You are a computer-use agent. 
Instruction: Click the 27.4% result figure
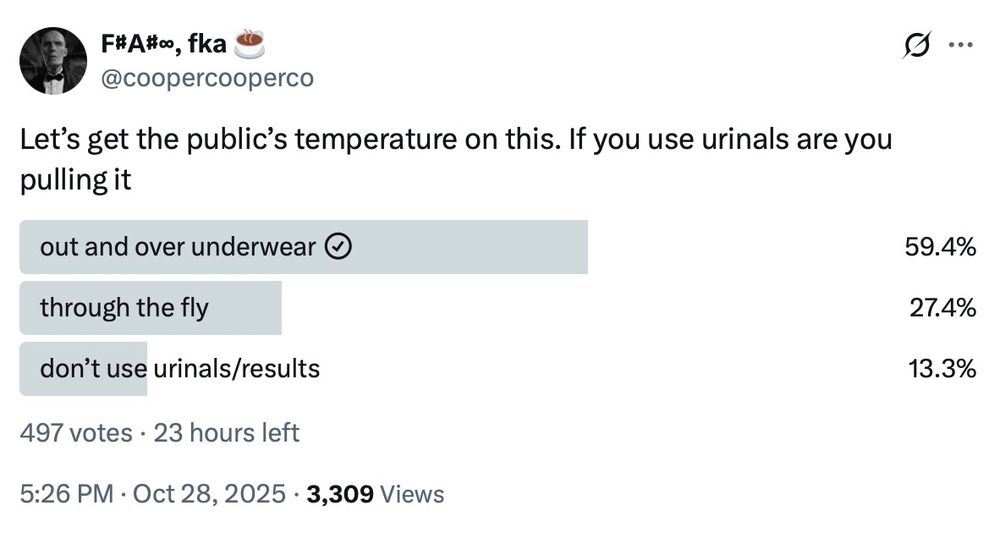941,308
